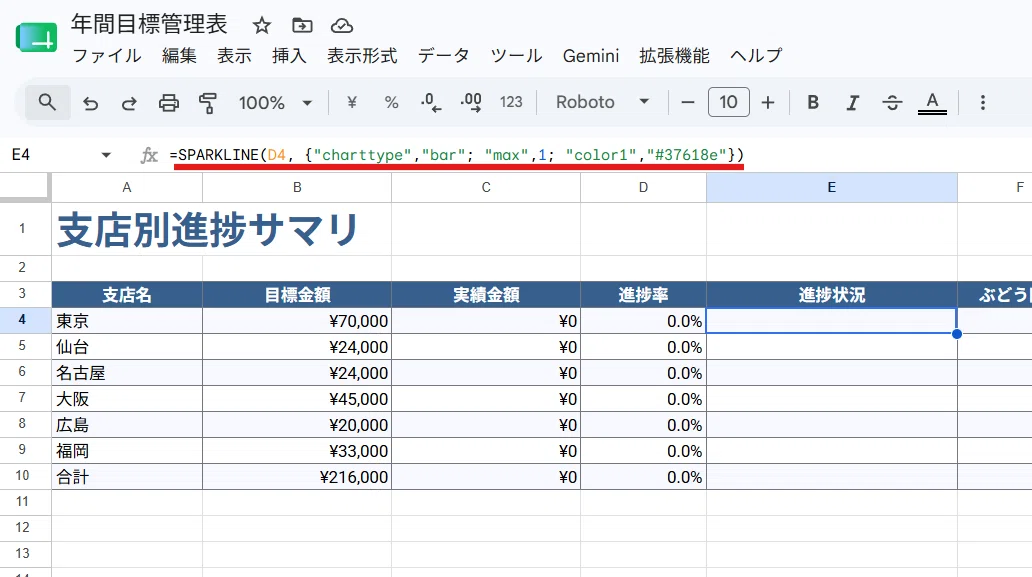Click the 目標金額 header cell
Viewport: 1032px width, 577px height.
click(x=297, y=295)
